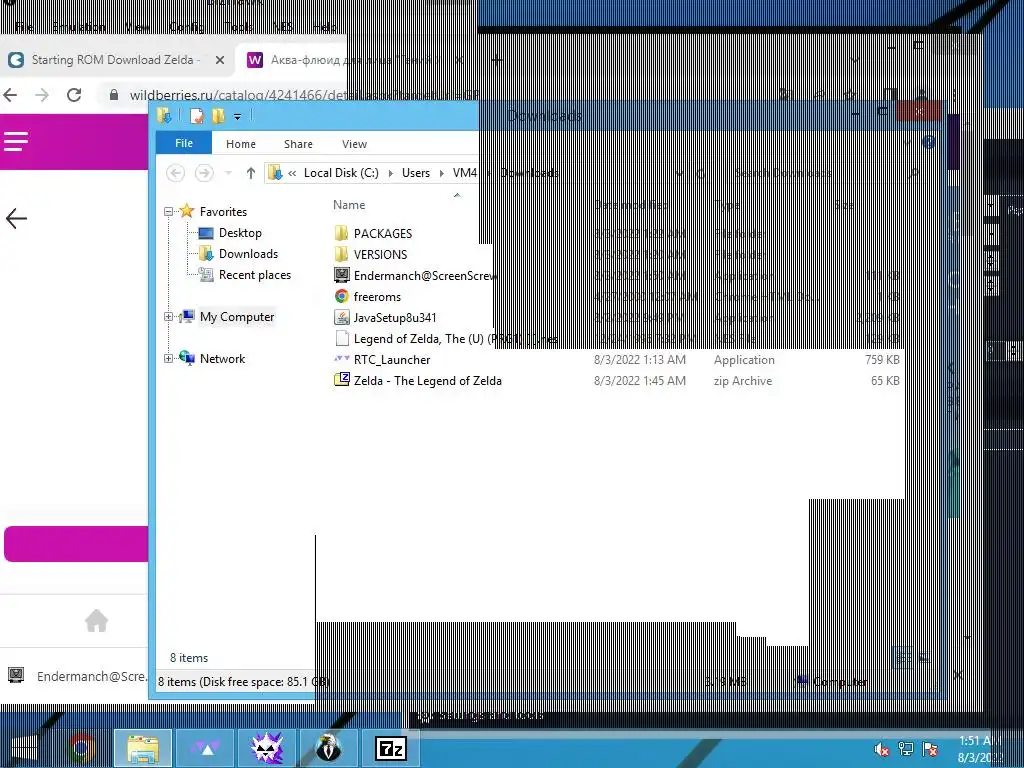The image size is (1024, 768).
Task: Open the File tab in Explorer ribbon
Action: 184,143
